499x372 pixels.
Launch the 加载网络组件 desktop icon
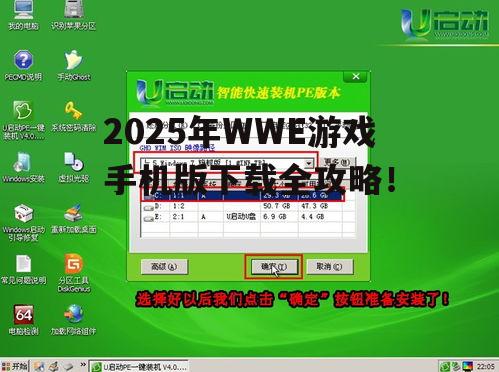(74, 320)
